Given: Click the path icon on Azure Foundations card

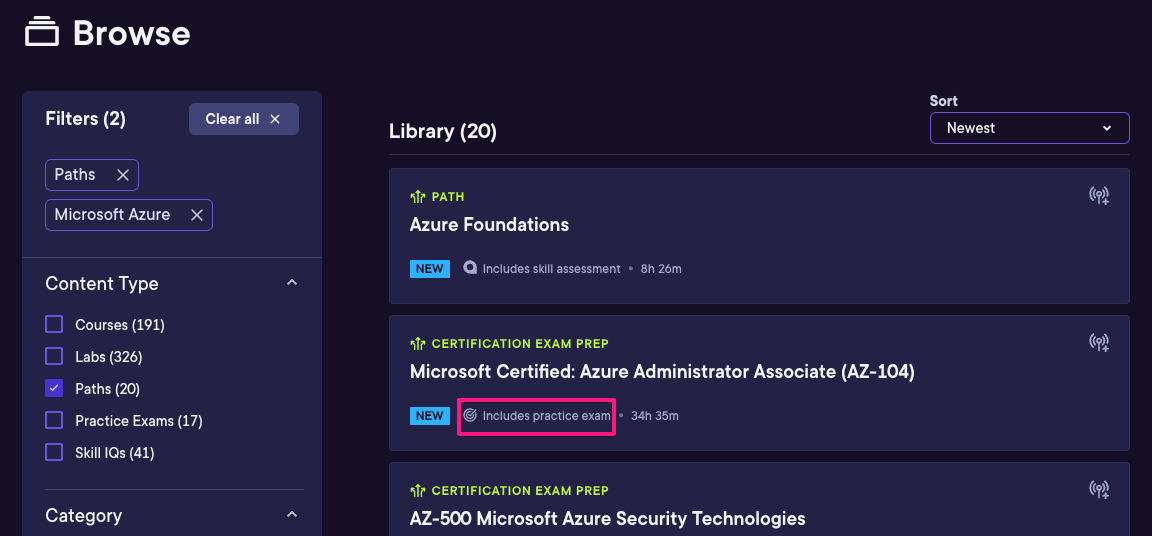Looking at the screenshot, I should click(418, 197).
